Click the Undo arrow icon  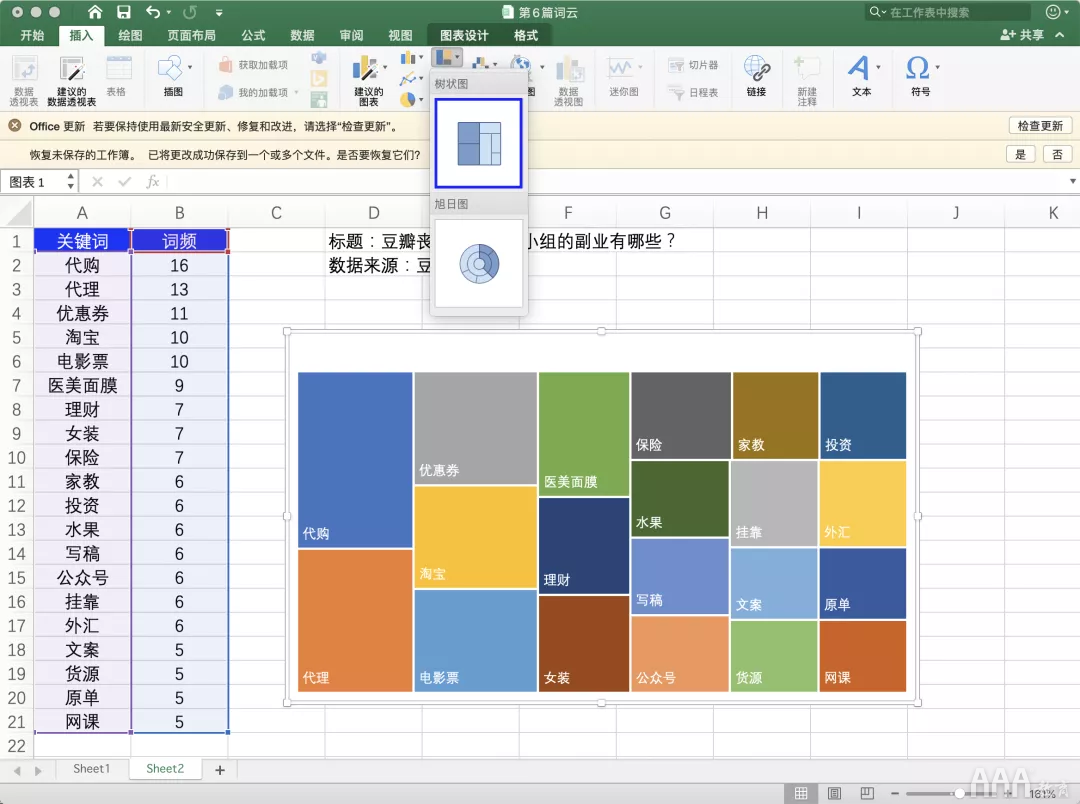coord(153,12)
